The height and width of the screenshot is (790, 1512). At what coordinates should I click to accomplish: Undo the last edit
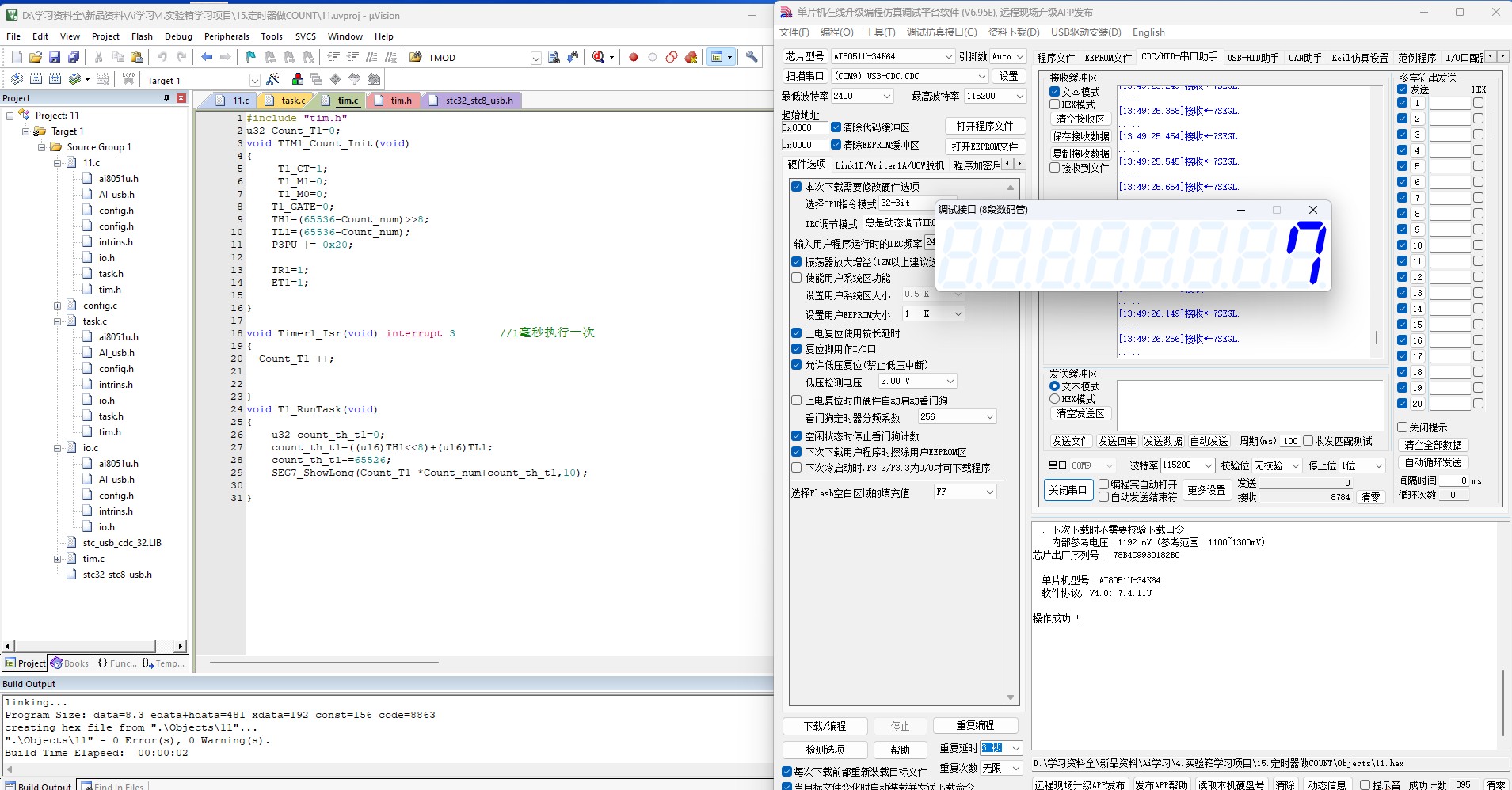pyautogui.click(x=162, y=57)
